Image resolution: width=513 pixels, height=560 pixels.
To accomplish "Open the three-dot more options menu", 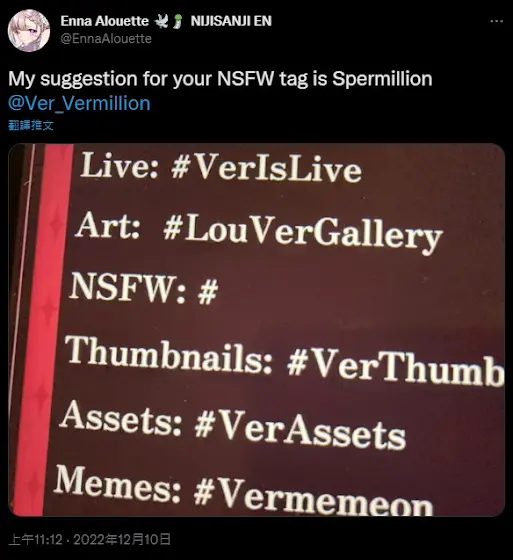I will tap(497, 21).
